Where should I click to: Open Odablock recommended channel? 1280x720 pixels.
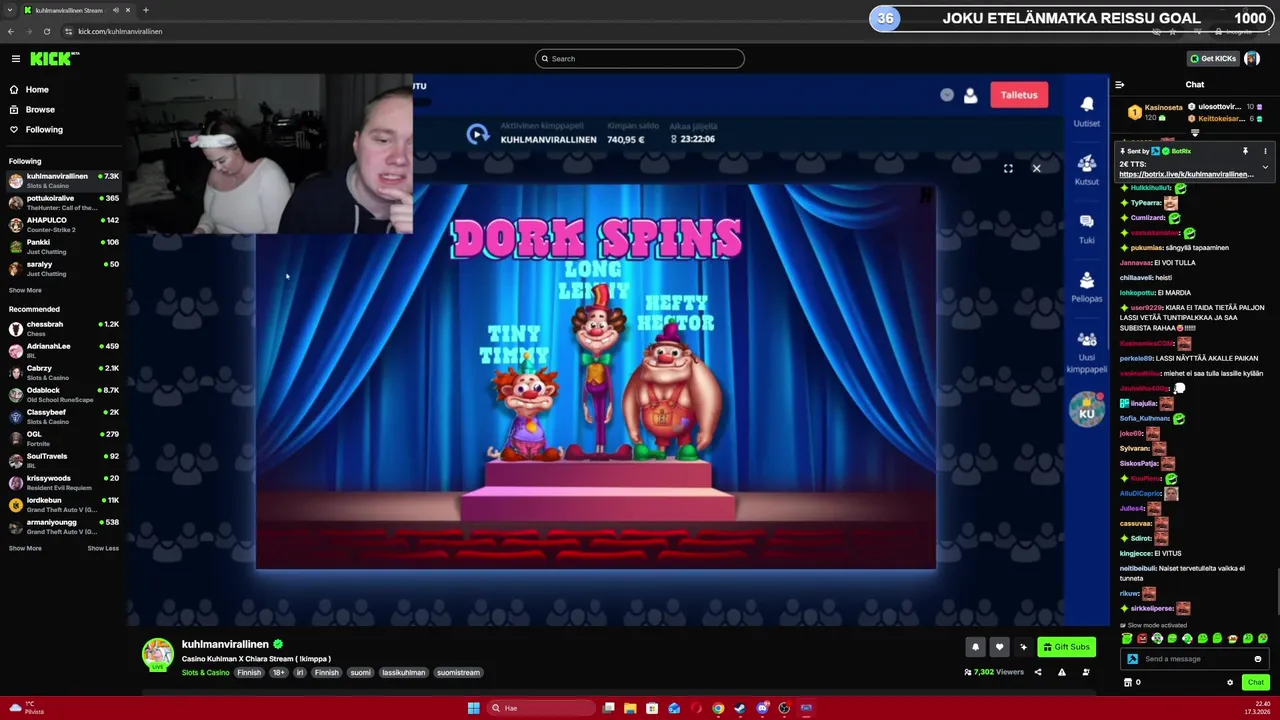(63, 394)
